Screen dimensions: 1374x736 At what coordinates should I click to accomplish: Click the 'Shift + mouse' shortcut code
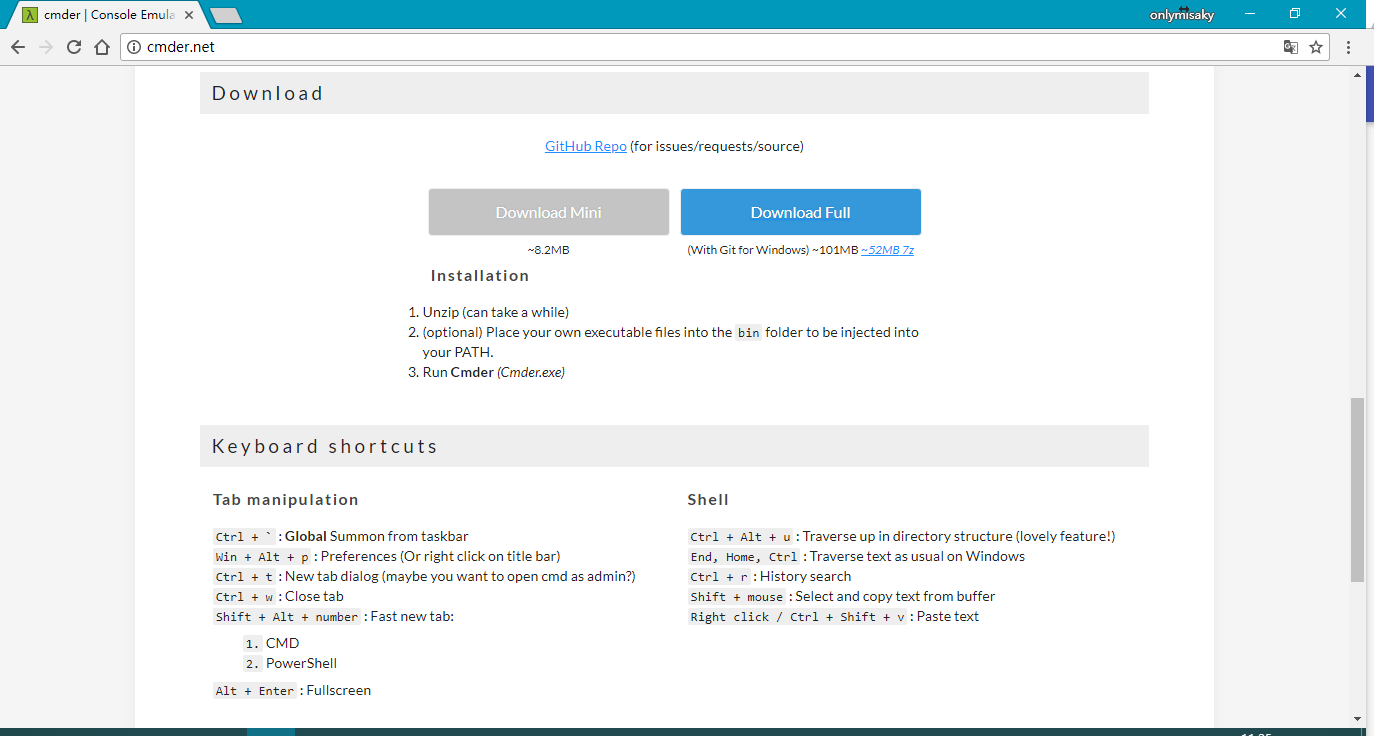click(x=737, y=597)
